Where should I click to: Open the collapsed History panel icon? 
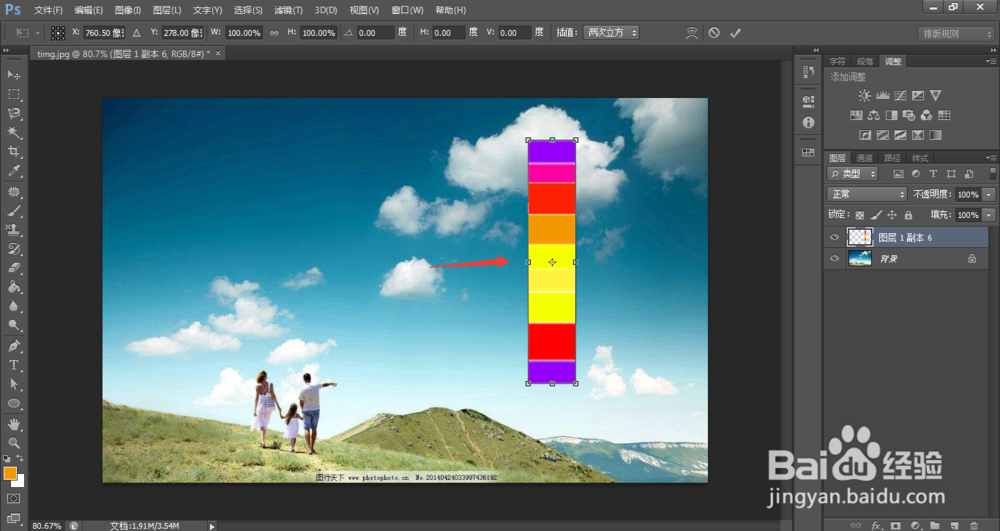click(808, 72)
